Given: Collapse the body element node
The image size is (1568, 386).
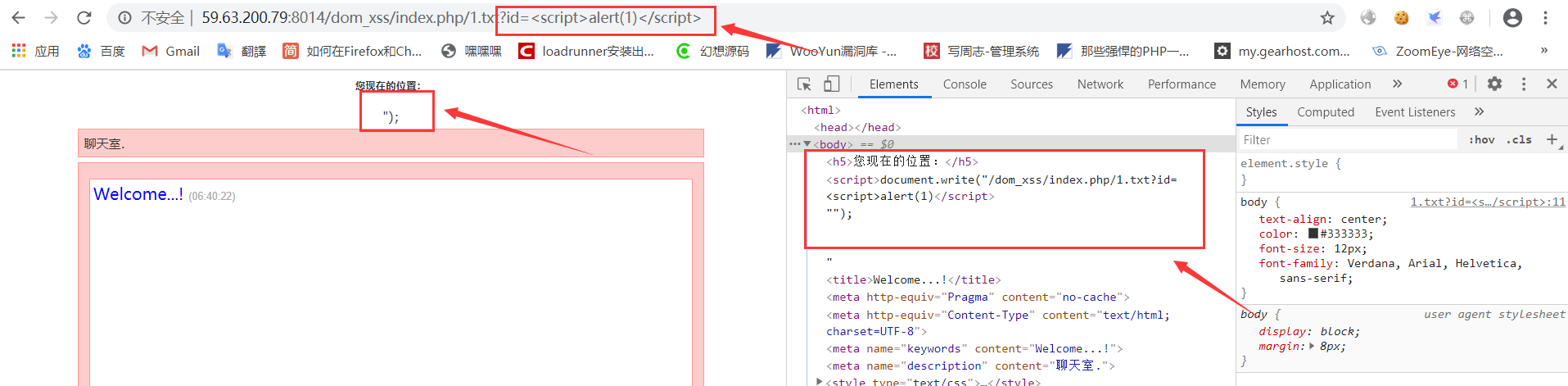Looking at the screenshot, I should click(807, 144).
